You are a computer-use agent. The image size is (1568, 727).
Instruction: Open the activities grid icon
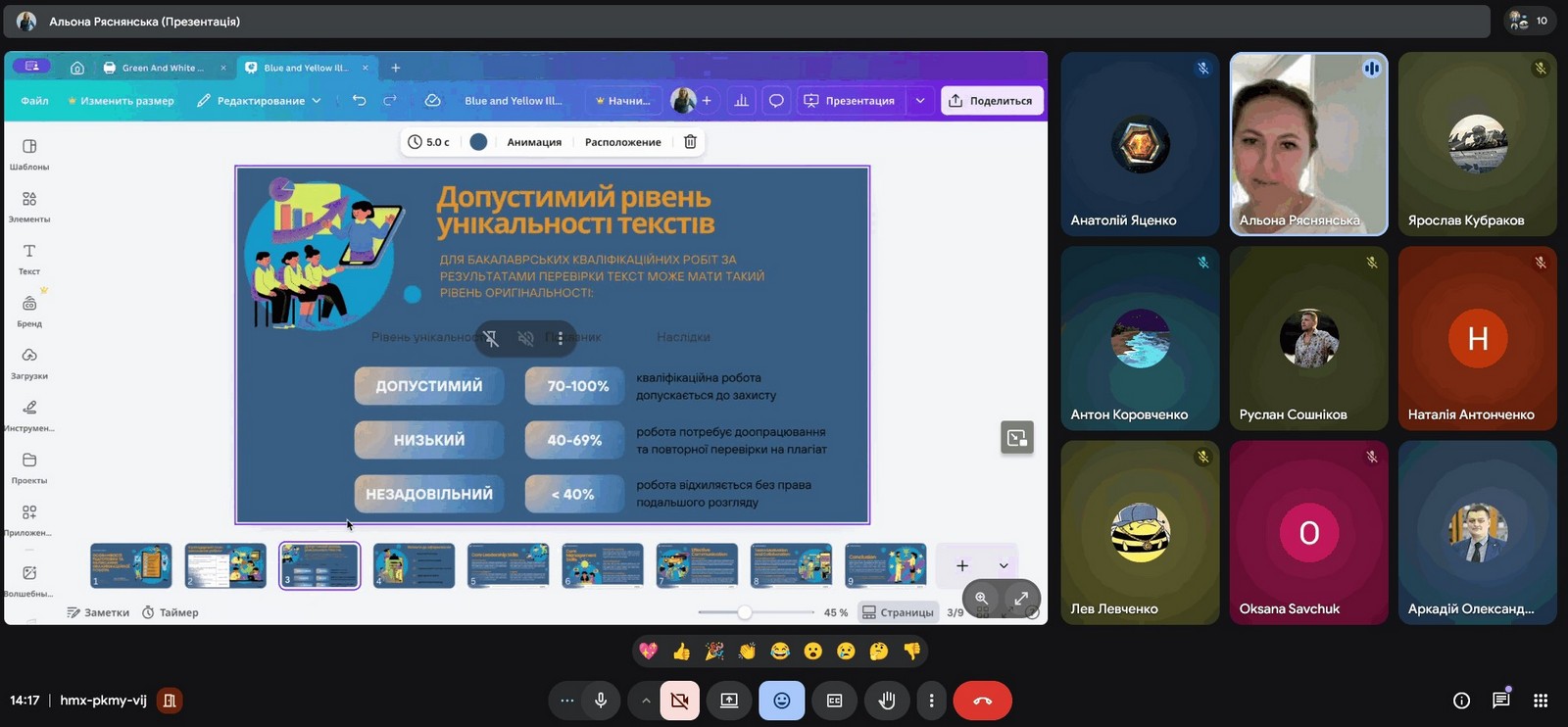pyautogui.click(x=1541, y=701)
